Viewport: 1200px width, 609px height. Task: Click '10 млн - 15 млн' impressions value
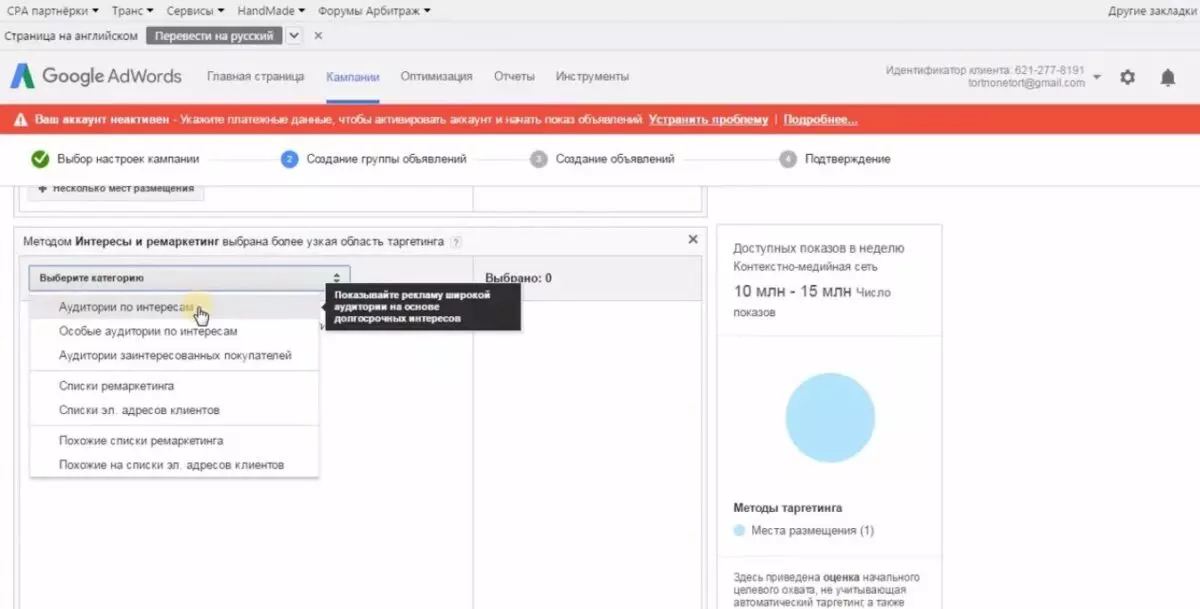click(x=792, y=292)
